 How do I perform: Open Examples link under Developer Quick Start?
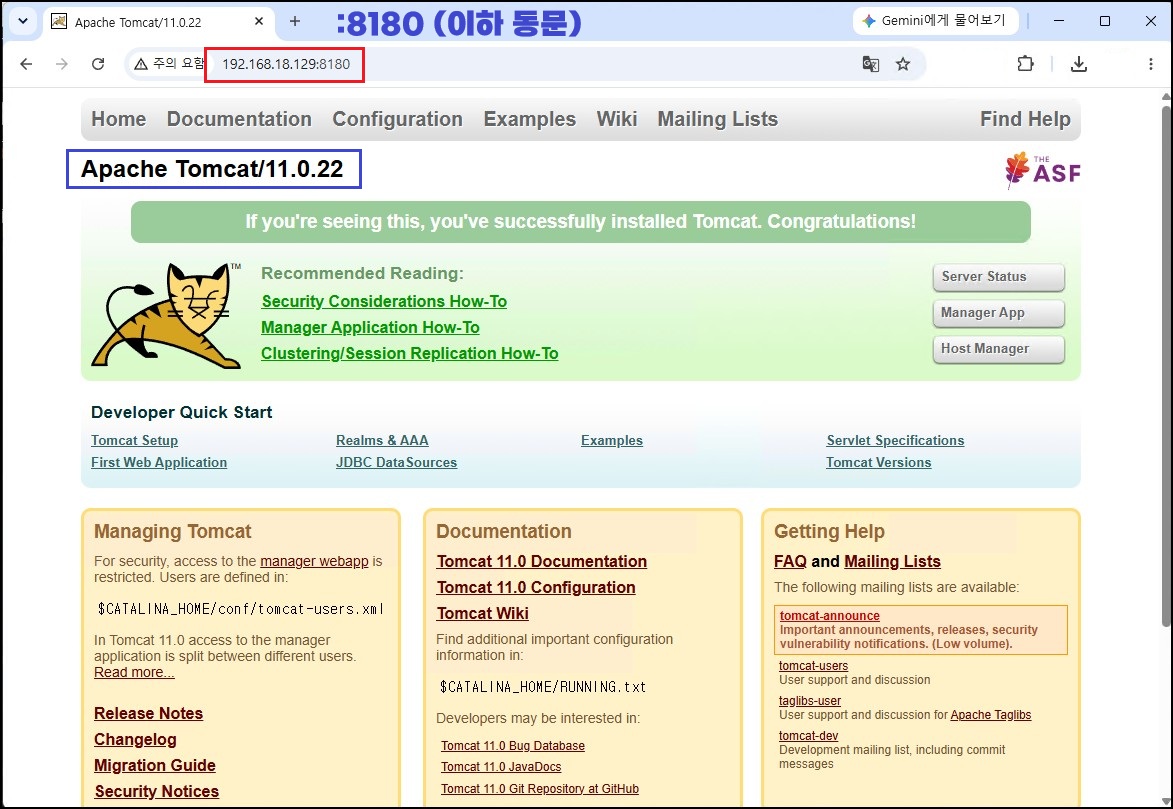[x=612, y=441]
